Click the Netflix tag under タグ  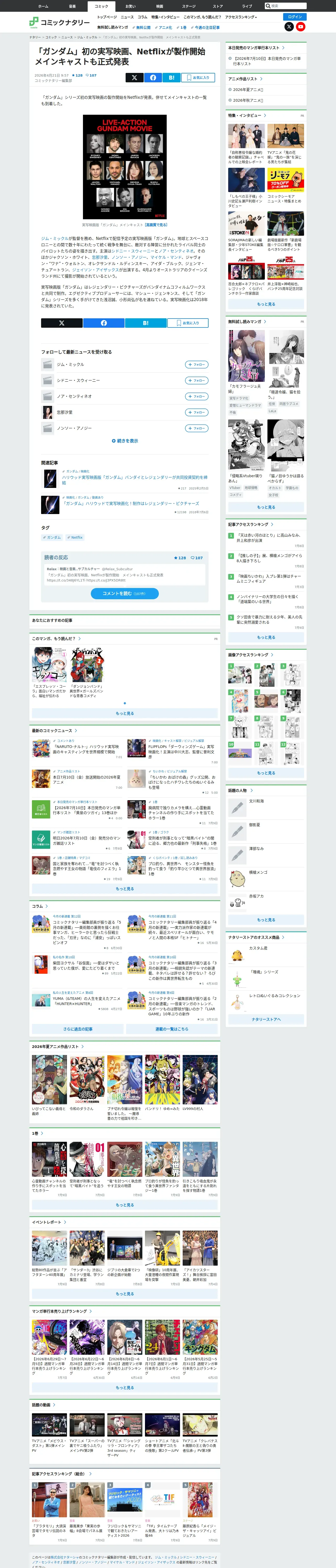tap(75, 538)
